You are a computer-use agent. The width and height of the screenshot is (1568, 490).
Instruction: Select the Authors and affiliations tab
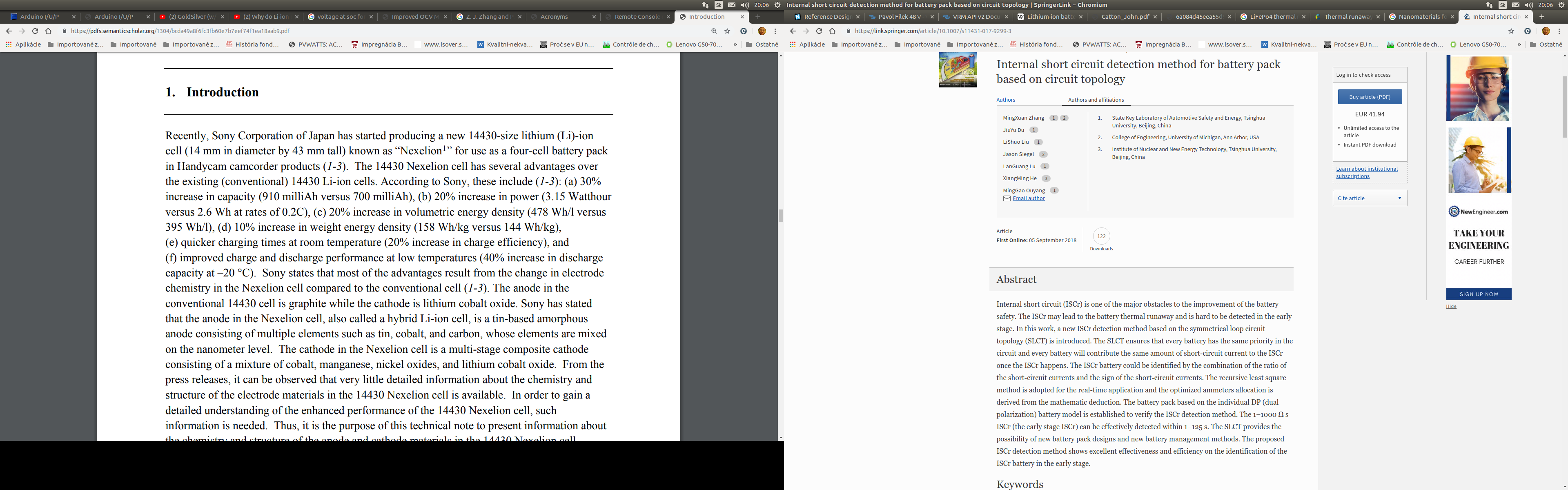(x=1096, y=100)
